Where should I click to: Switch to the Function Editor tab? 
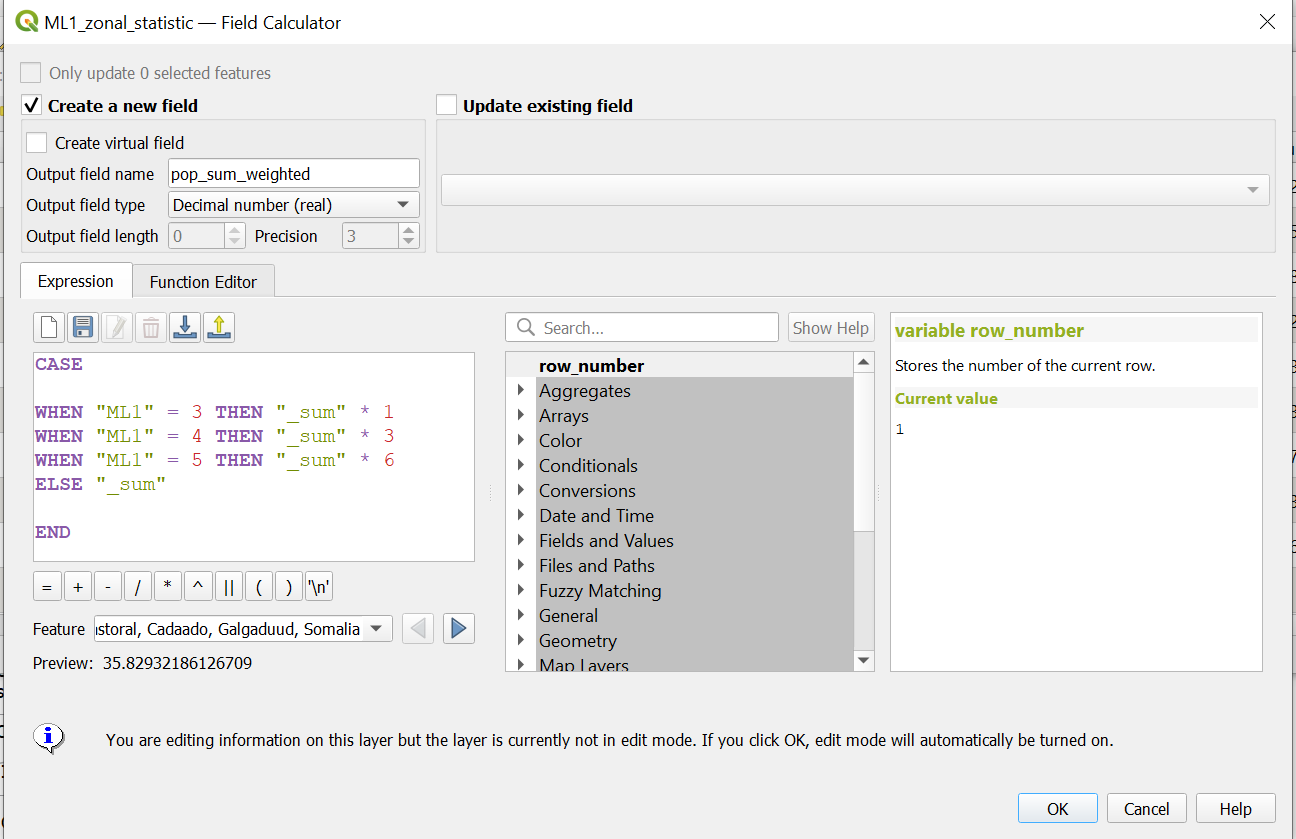203,282
